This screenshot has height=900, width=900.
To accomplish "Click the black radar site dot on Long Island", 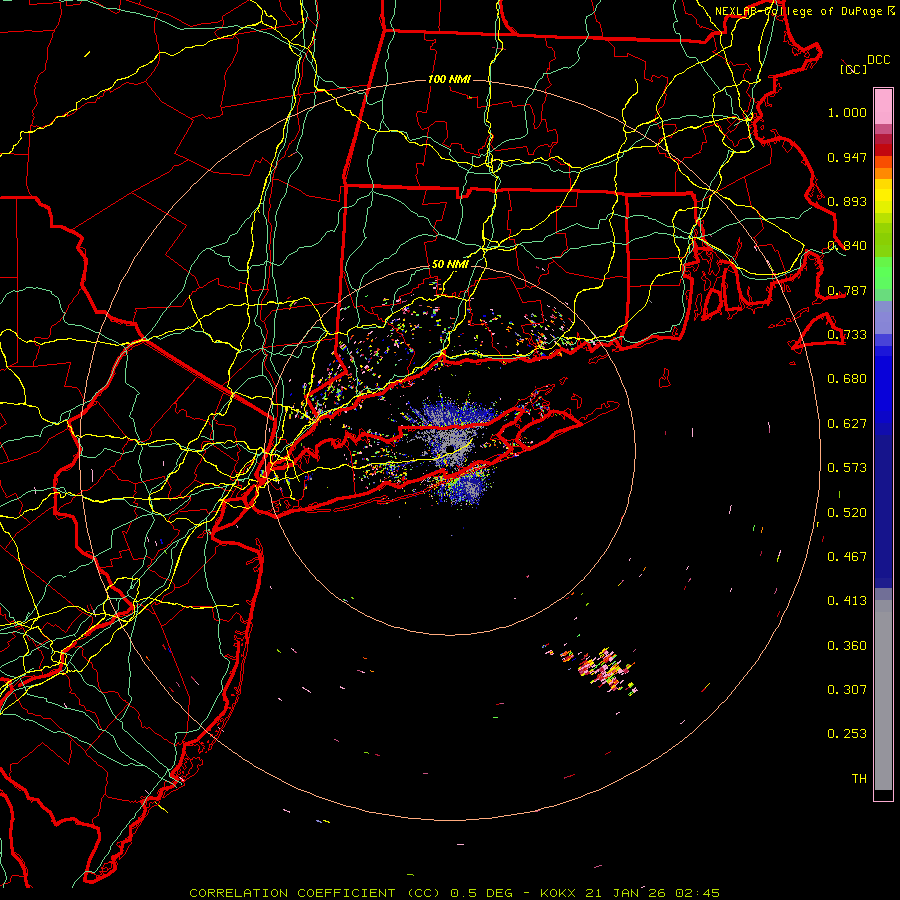I will pyautogui.click(x=451, y=449).
